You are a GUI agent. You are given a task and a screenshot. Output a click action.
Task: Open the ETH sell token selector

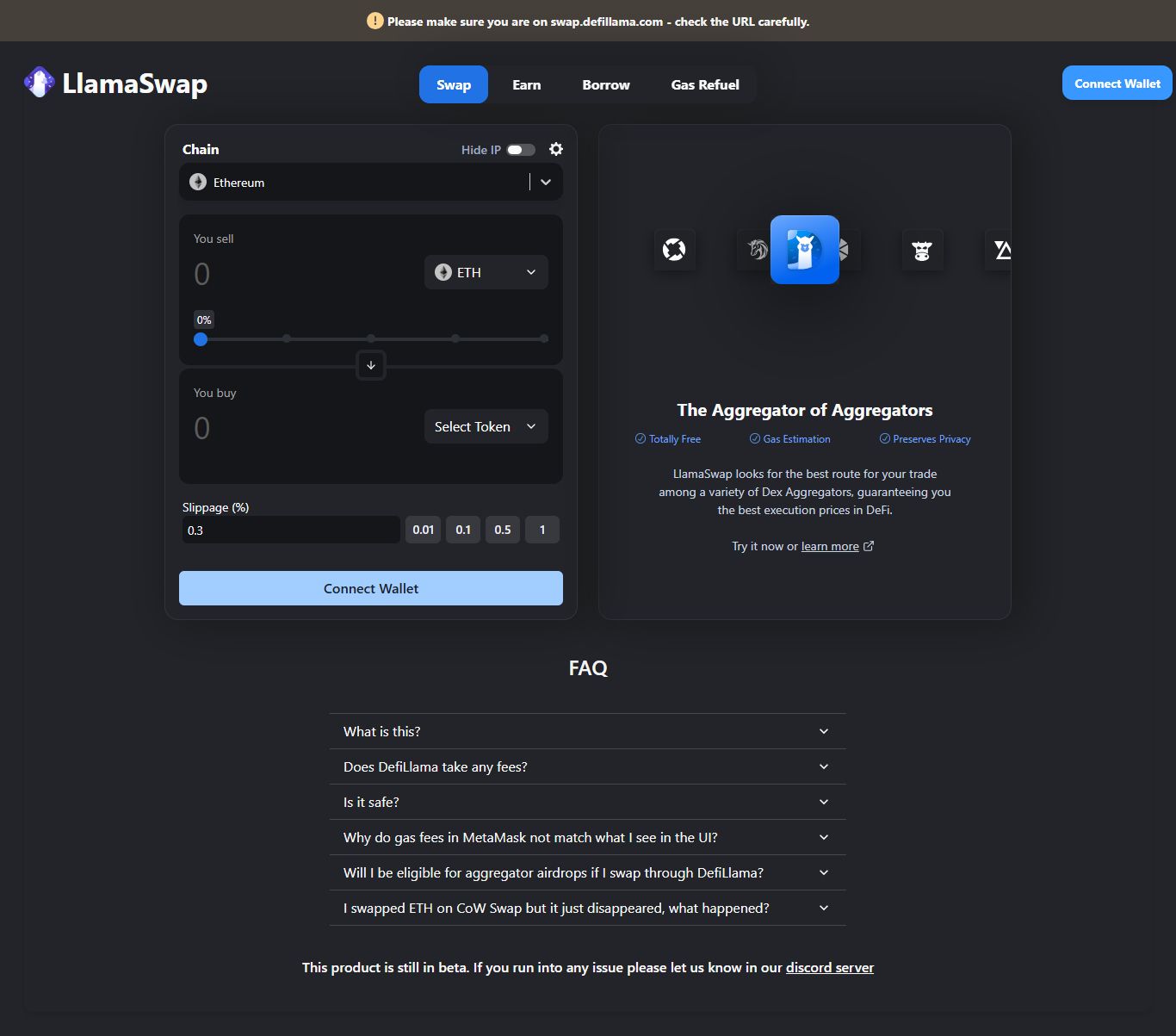click(x=486, y=272)
